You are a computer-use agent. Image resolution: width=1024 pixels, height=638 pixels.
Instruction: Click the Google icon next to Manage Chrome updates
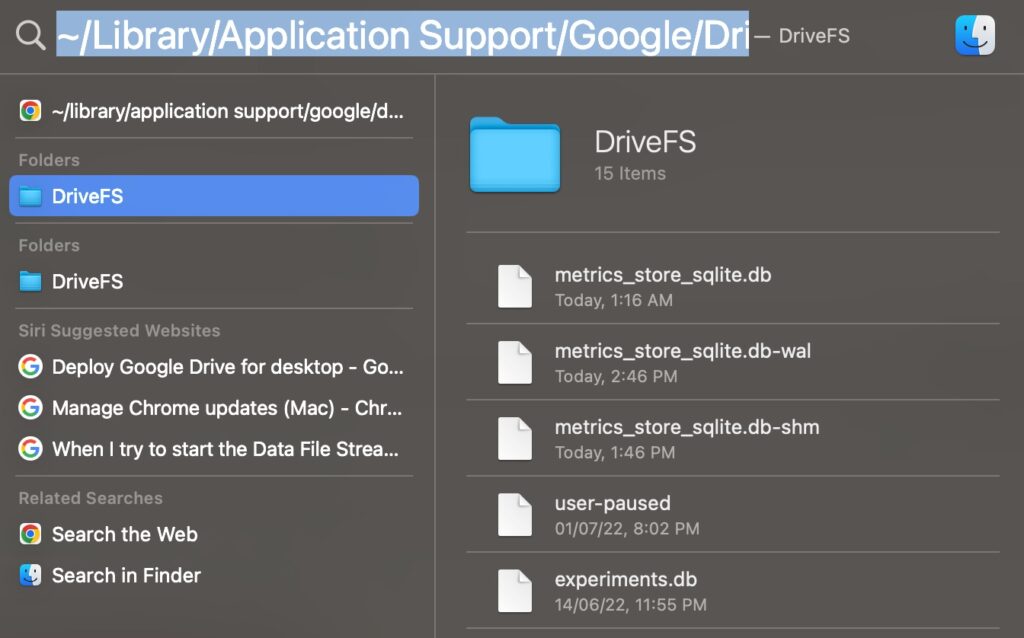pyautogui.click(x=29, y=408)
